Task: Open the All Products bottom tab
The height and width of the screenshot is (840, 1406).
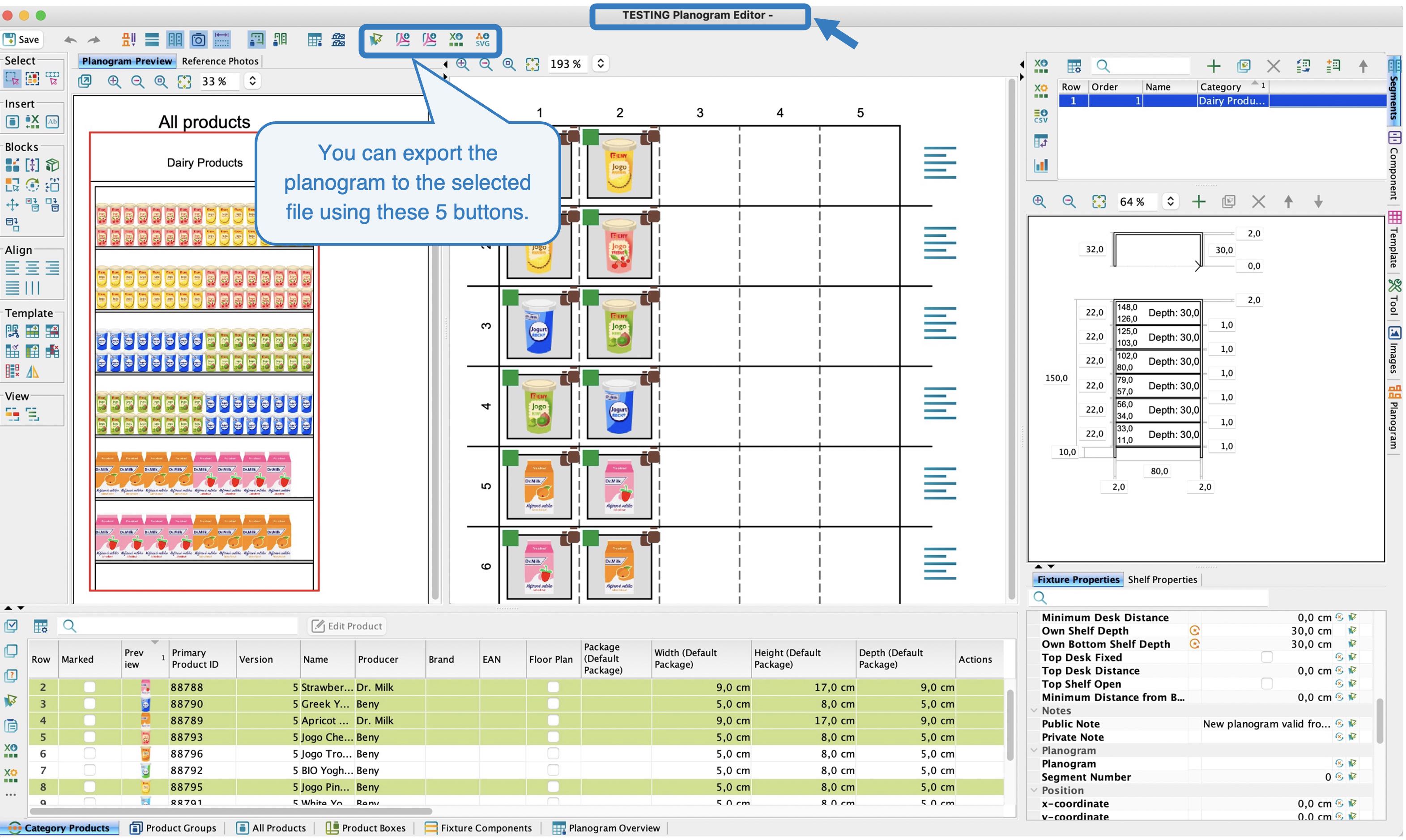Action: pyautogui.click(x=271, y=827)
